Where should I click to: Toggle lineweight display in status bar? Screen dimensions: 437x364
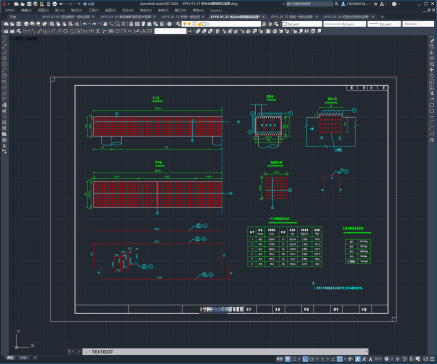tap(351, 359)
